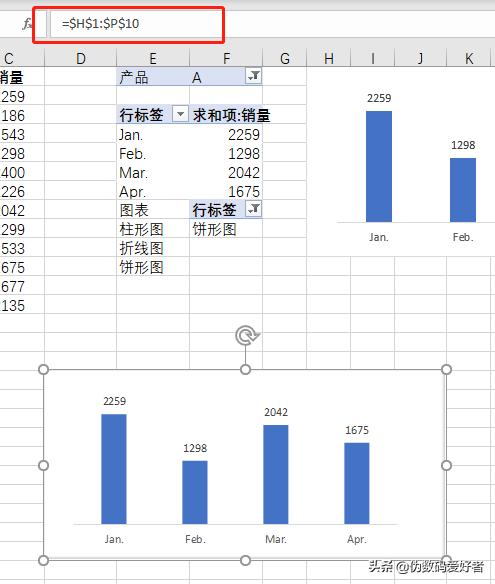Select column J header

(x=420, y=58)
